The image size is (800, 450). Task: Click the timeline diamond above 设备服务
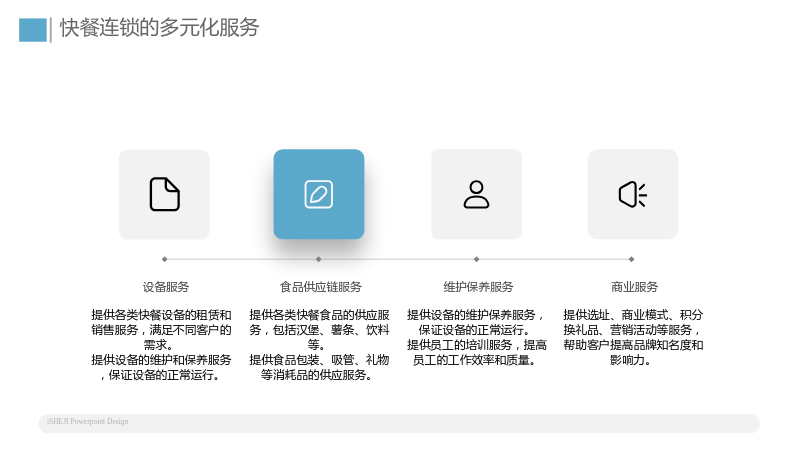click(164, 259)
